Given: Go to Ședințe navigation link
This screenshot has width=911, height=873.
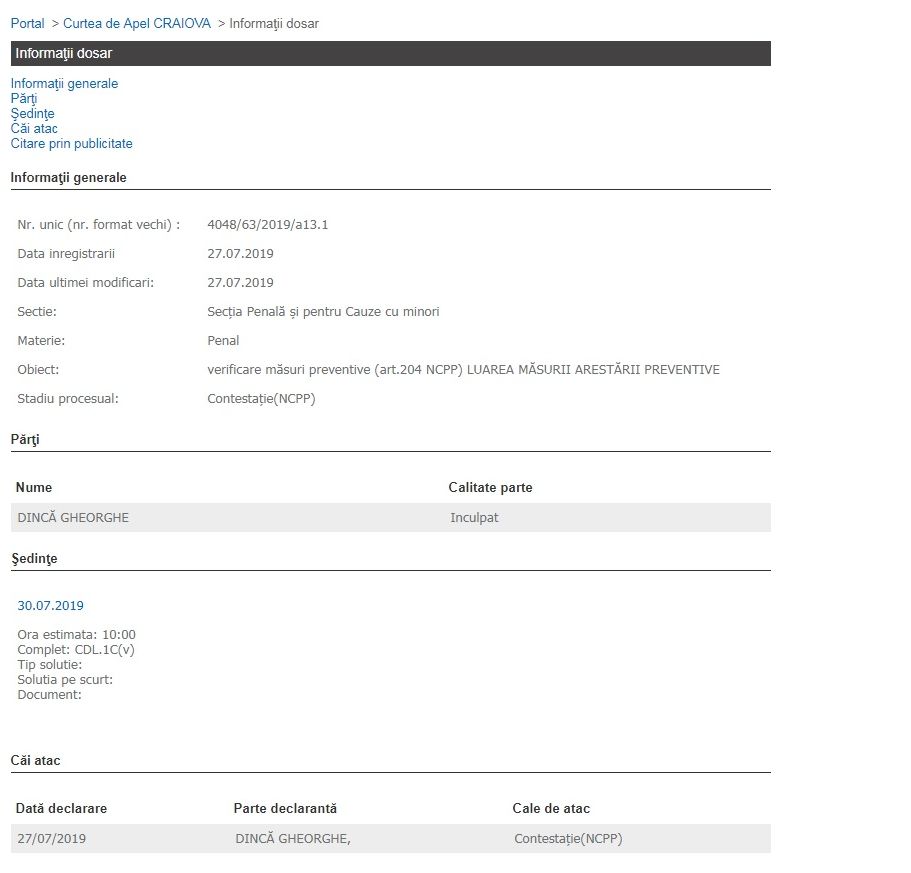Looking at the screenshot, I should [x=32, y=114].
